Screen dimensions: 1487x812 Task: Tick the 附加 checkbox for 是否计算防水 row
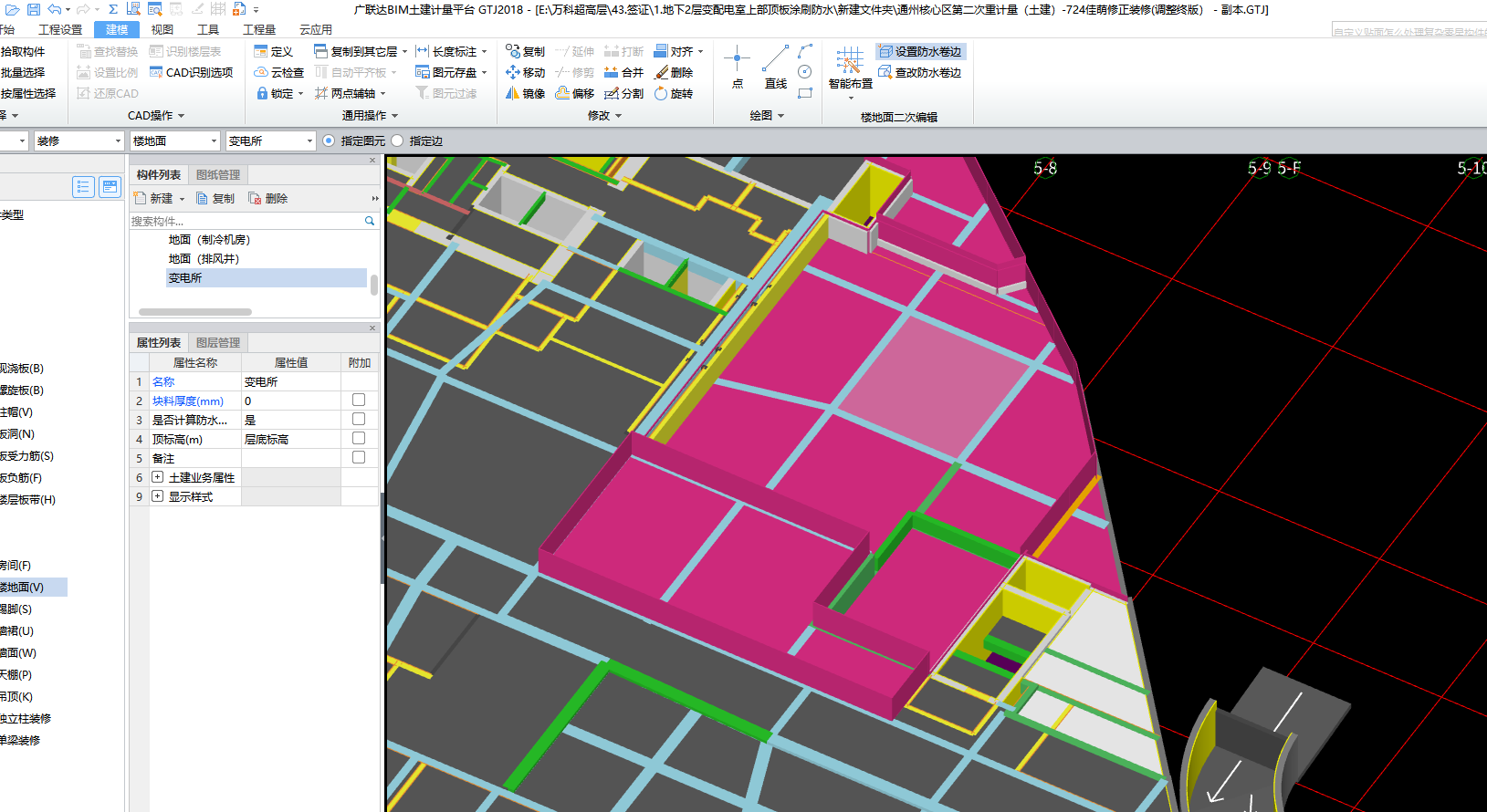click(359, 419)
